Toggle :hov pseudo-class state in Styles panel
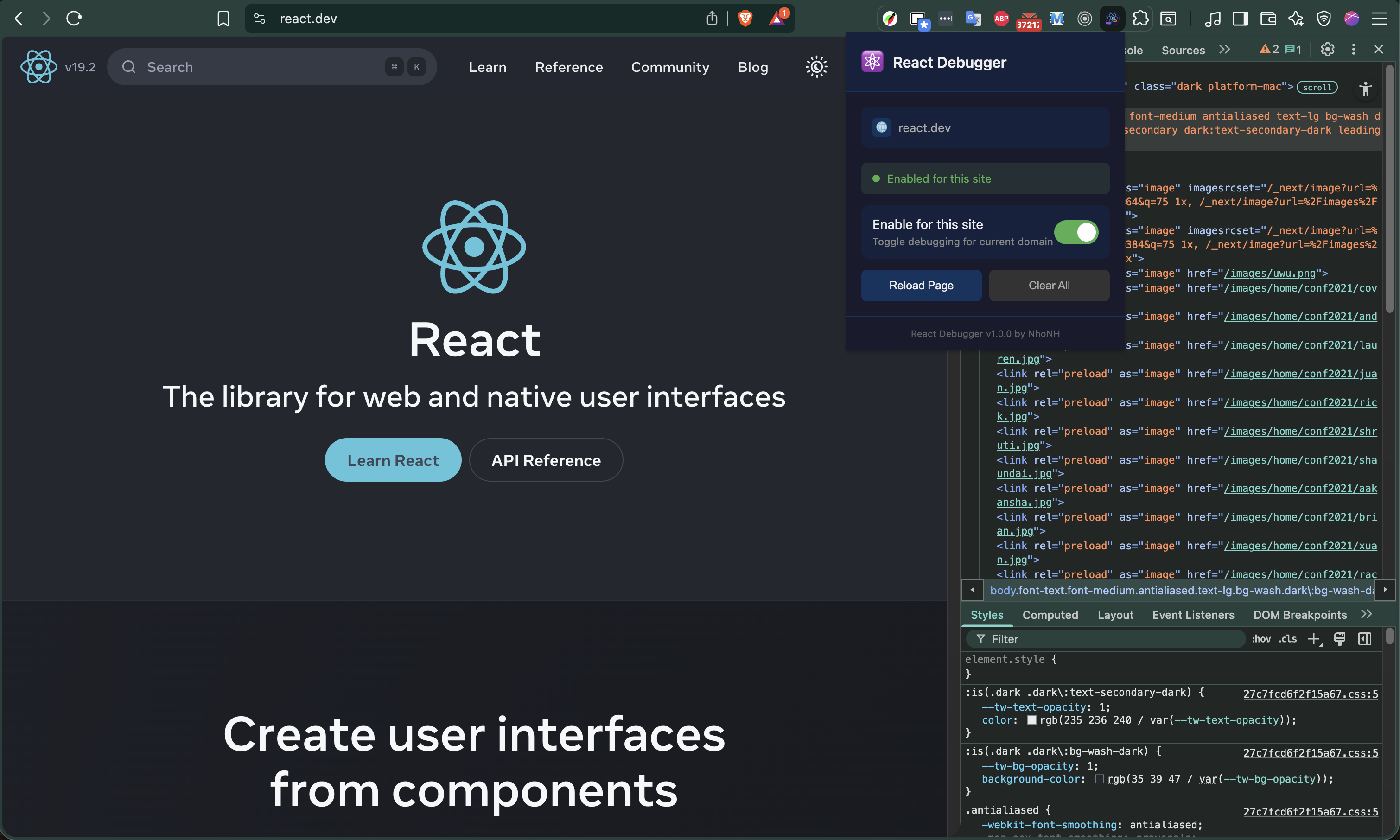 [1261, 638]
